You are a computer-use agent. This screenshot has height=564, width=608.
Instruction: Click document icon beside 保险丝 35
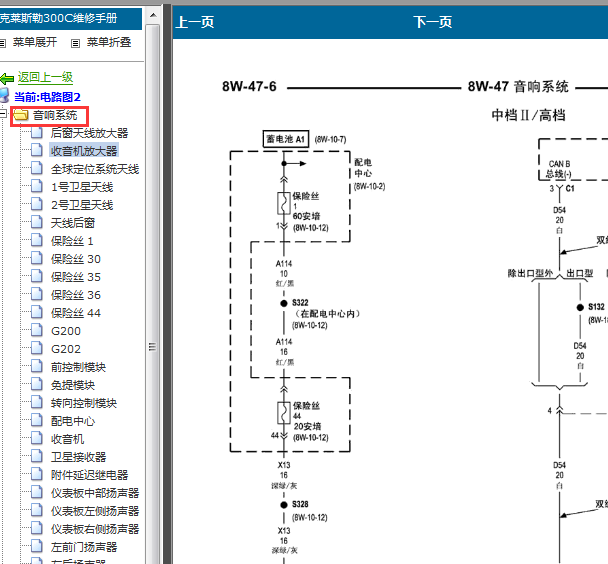[37, 276]
